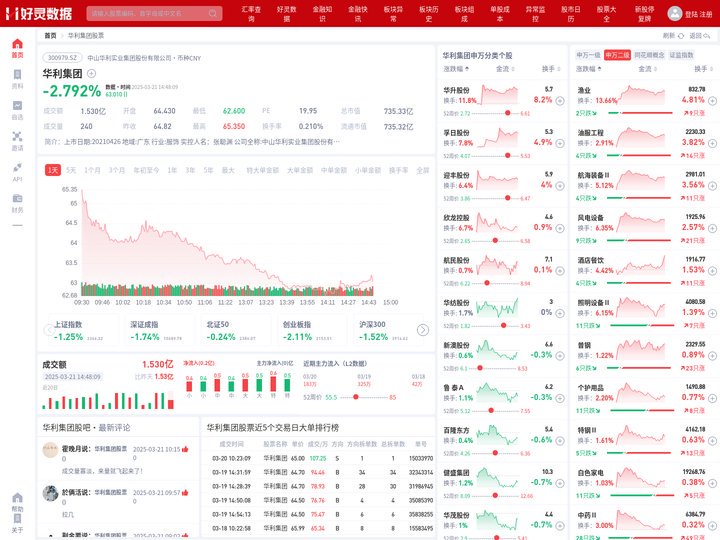Select the 3个月 chart range
This screenshot has width=720, height=540.
[x=117, y=170]
